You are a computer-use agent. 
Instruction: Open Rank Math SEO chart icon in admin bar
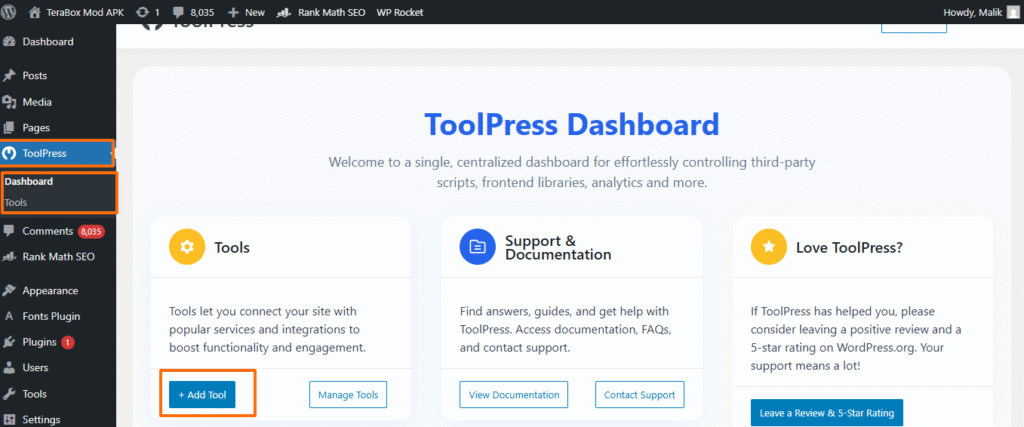(x=284, y=12)
